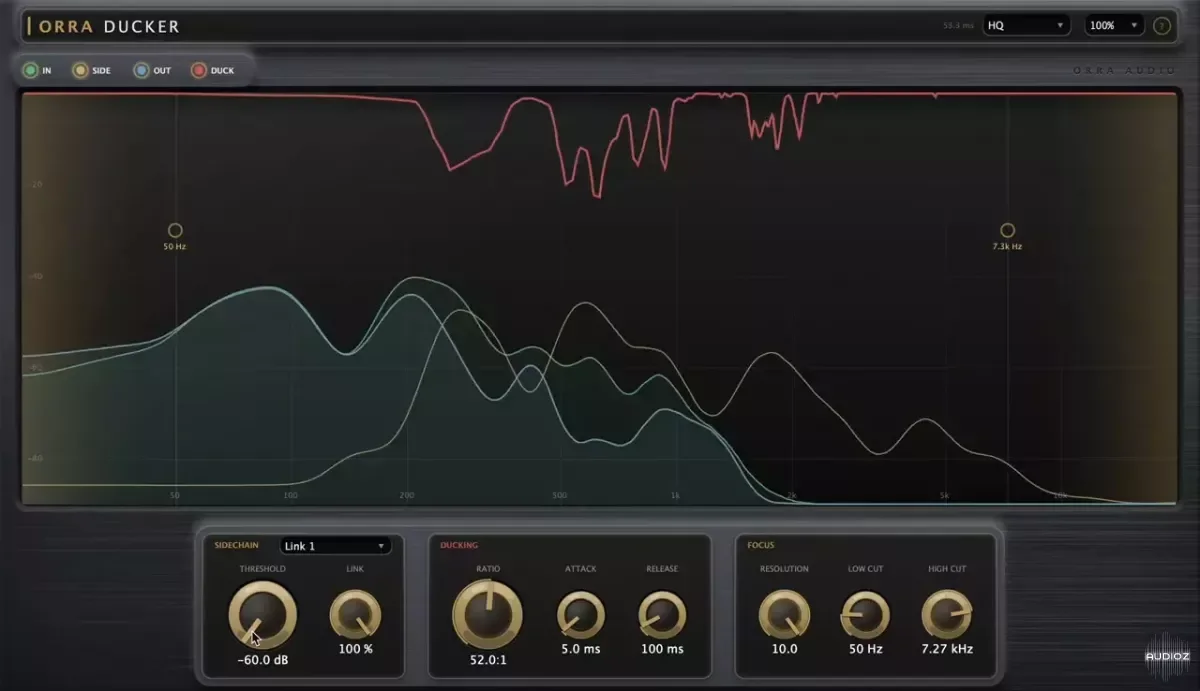Select the 7.3k Hz high cut handle
The width and height of the screenshot is (1200, 691).
pyautogui.click(x=1007, y=230)
